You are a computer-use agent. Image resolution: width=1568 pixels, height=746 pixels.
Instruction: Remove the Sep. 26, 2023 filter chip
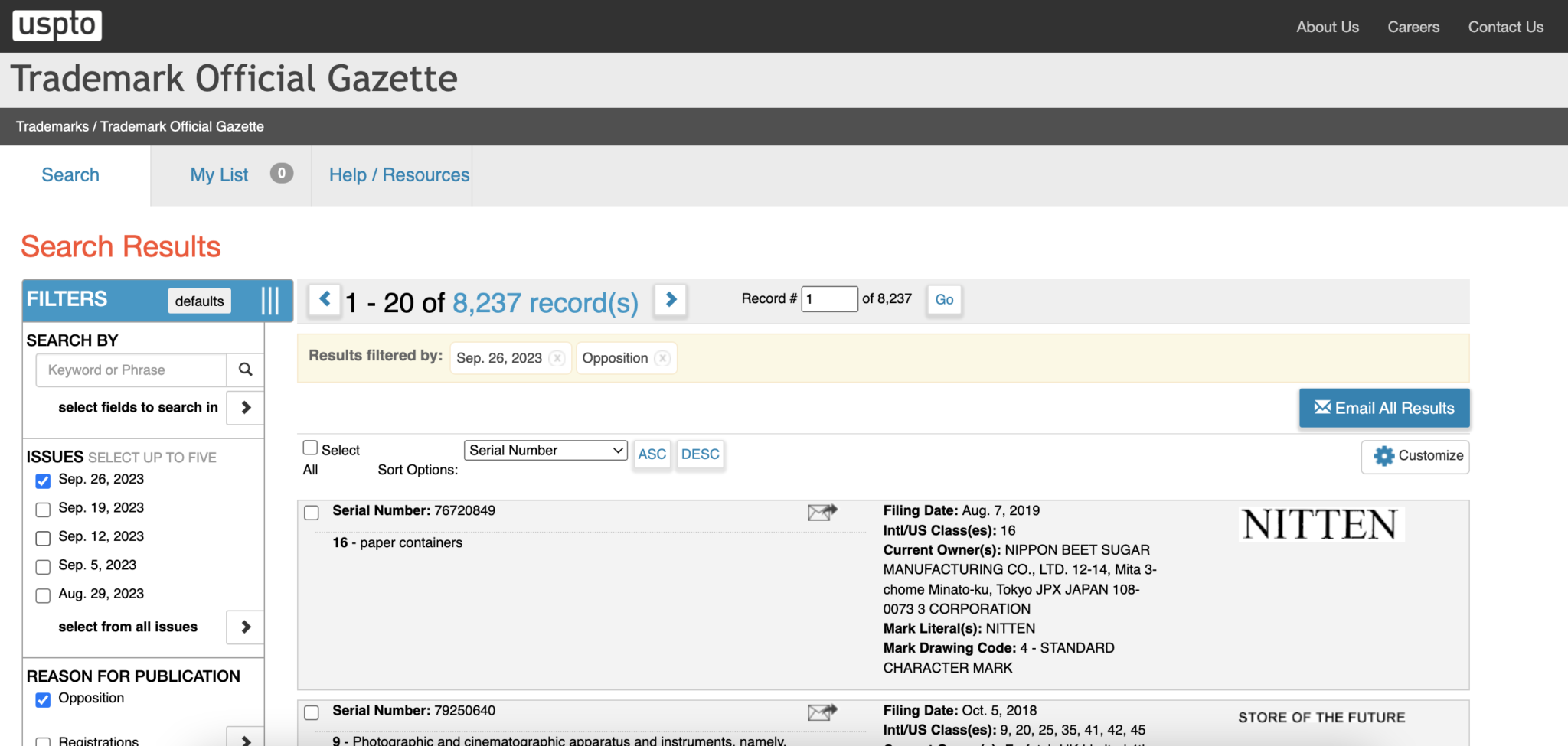557,358
